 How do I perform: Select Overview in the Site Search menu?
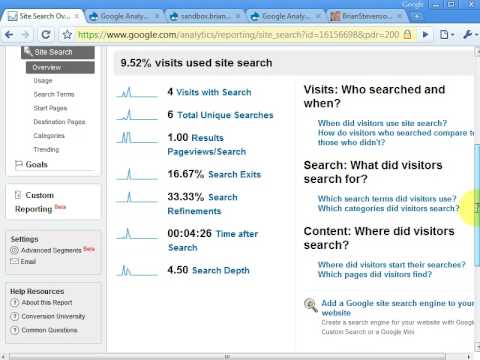(60, 67)
